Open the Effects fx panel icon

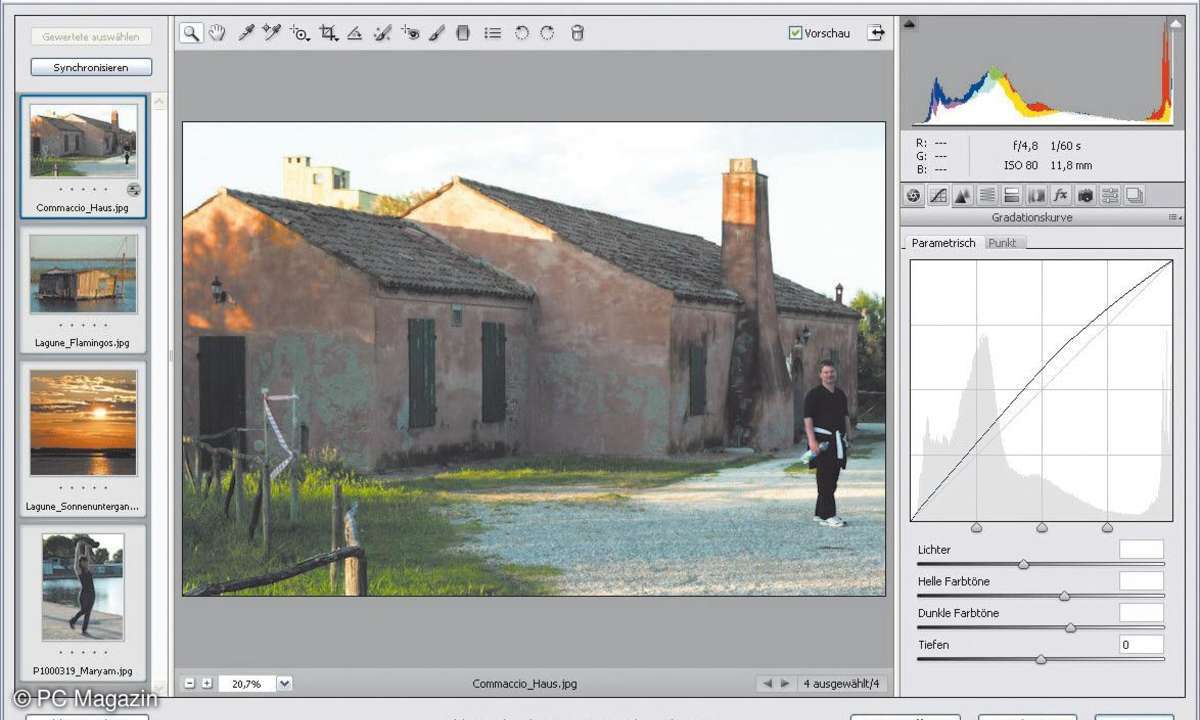(x=1061, y=195)
